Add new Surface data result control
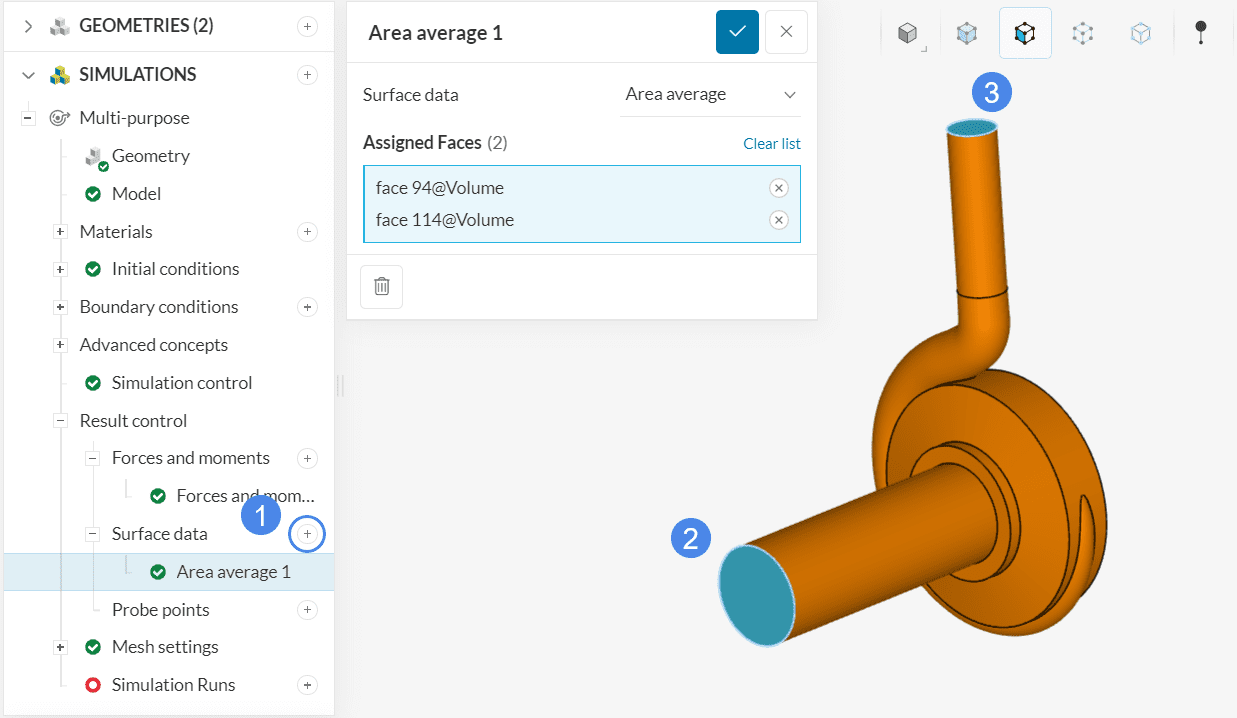This screenshot has width=1237, height=718. pos(308,535)
